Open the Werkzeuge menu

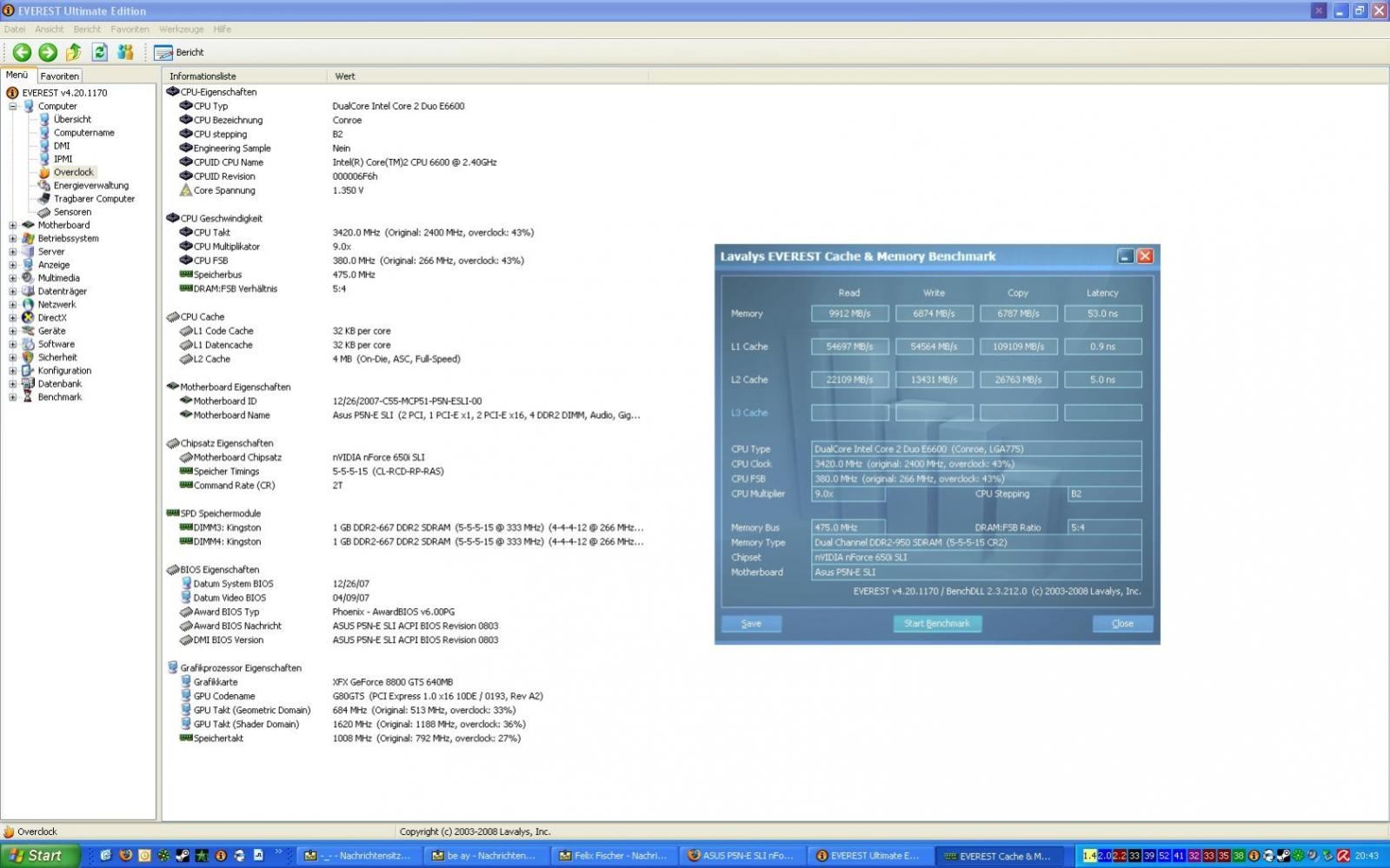coord(181,29)
